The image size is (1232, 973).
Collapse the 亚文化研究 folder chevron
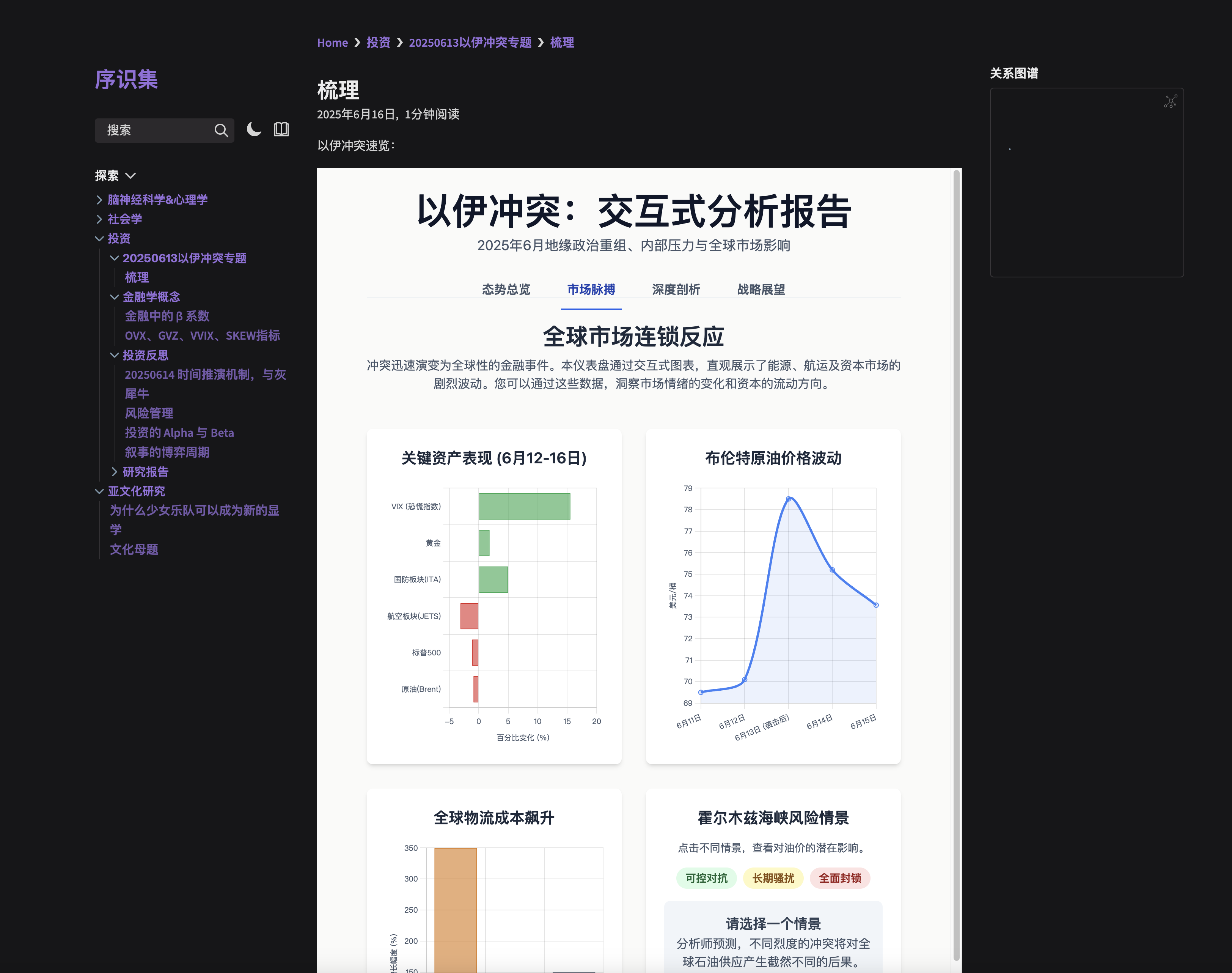click(x=100, y=491)
